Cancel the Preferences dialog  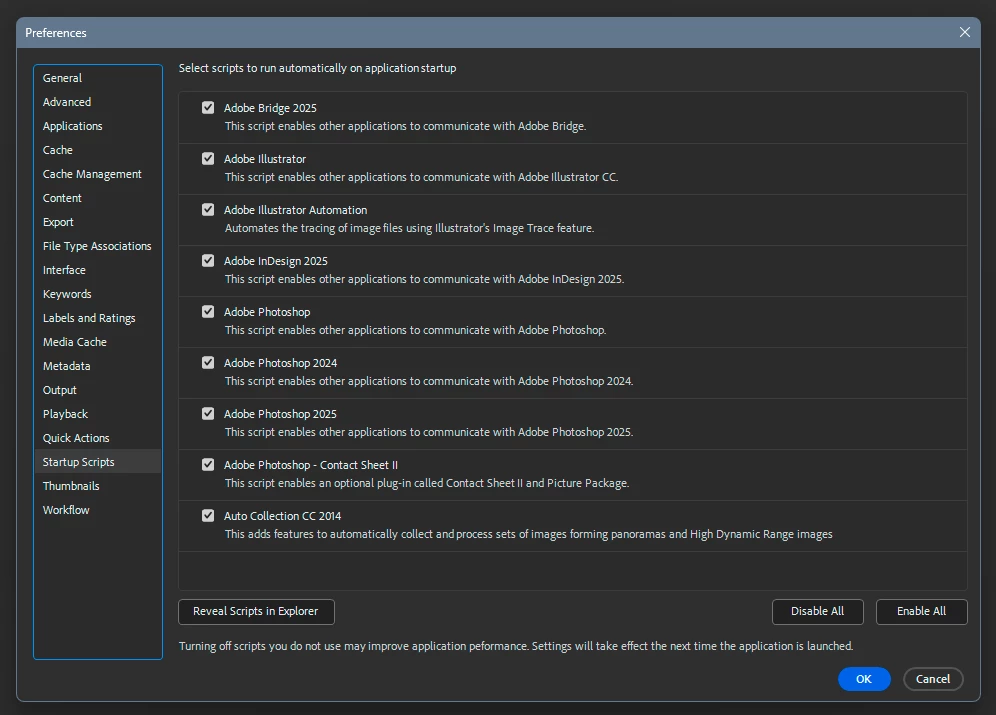coord(932,679)
